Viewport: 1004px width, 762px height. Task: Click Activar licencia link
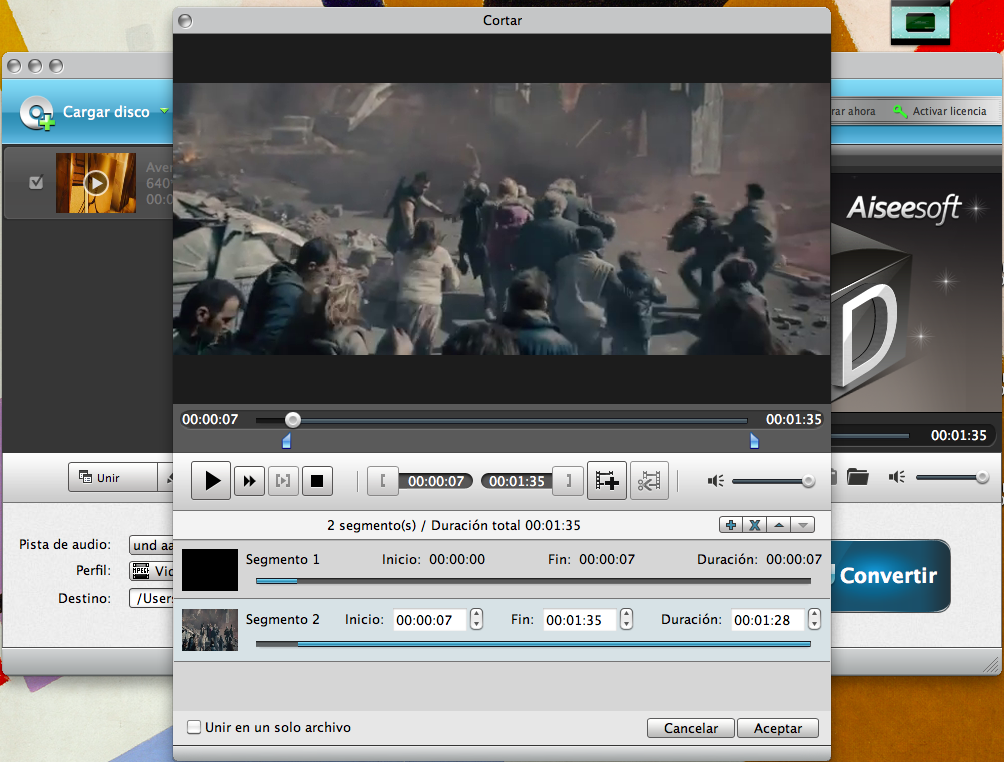point(949,111)
